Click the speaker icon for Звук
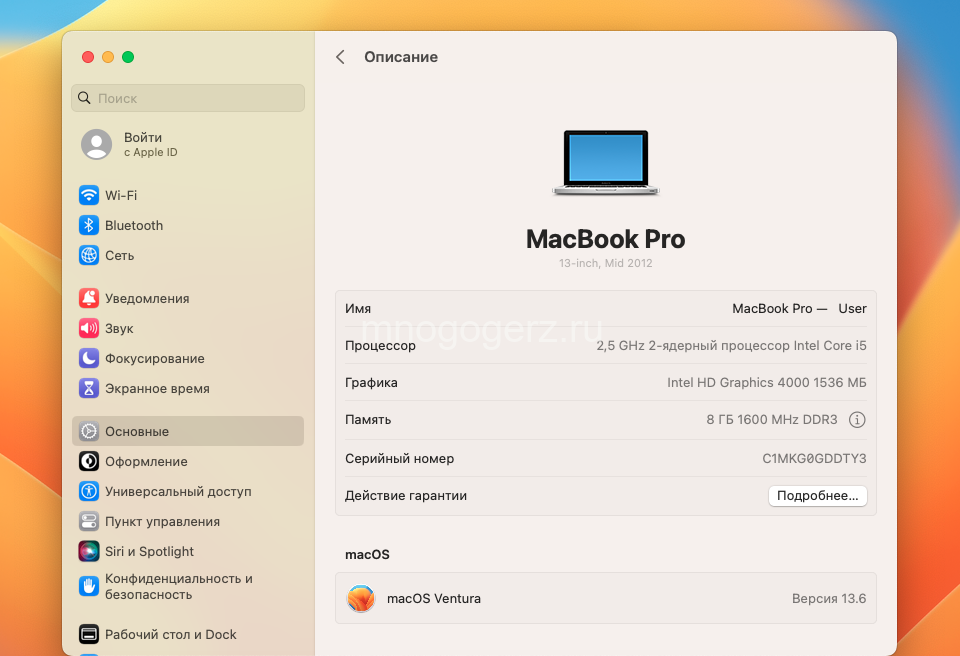This screenshot has width=960, height=656. (x=89, y=328)
